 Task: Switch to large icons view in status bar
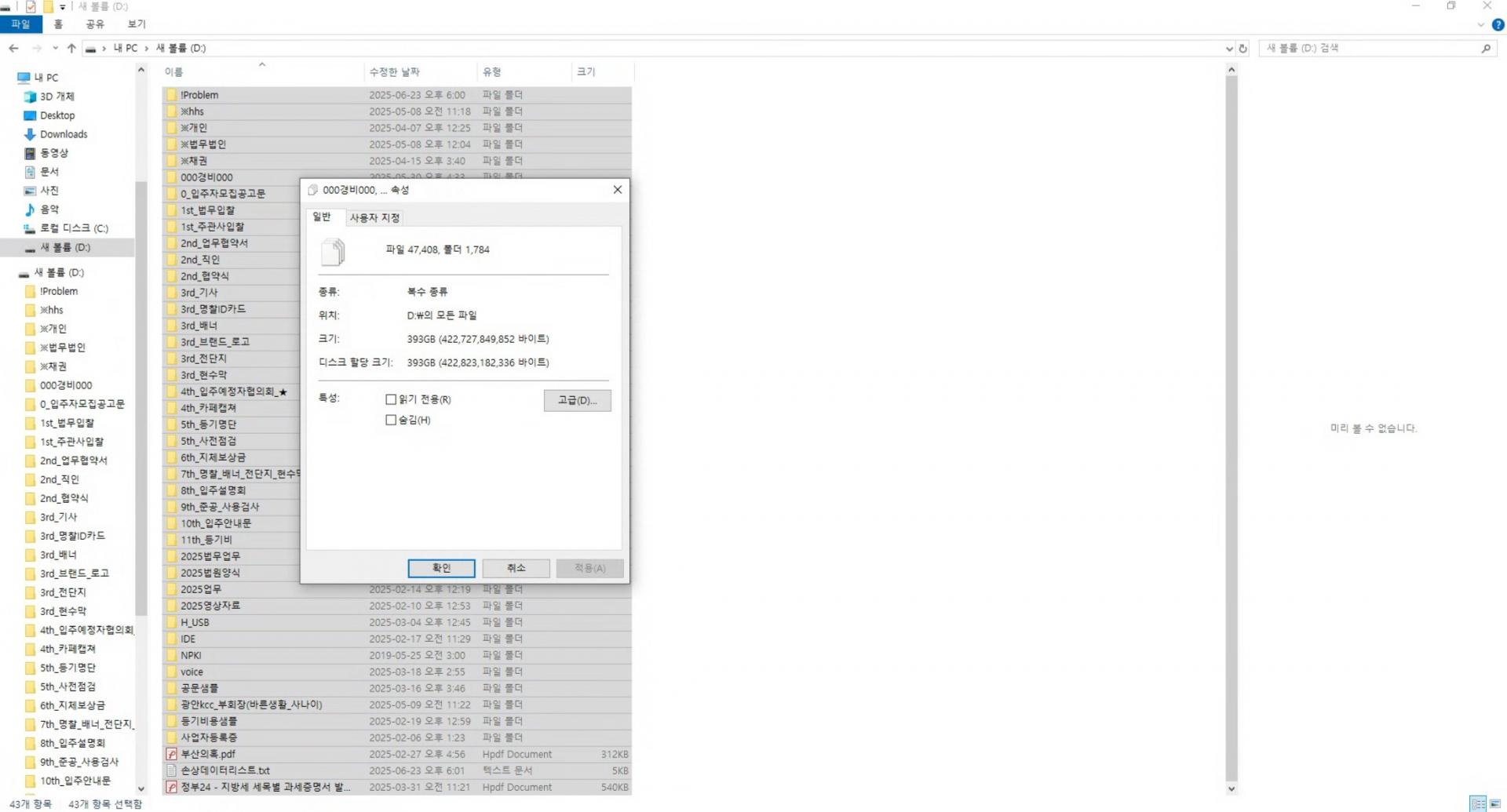(x=1495, y=804)
